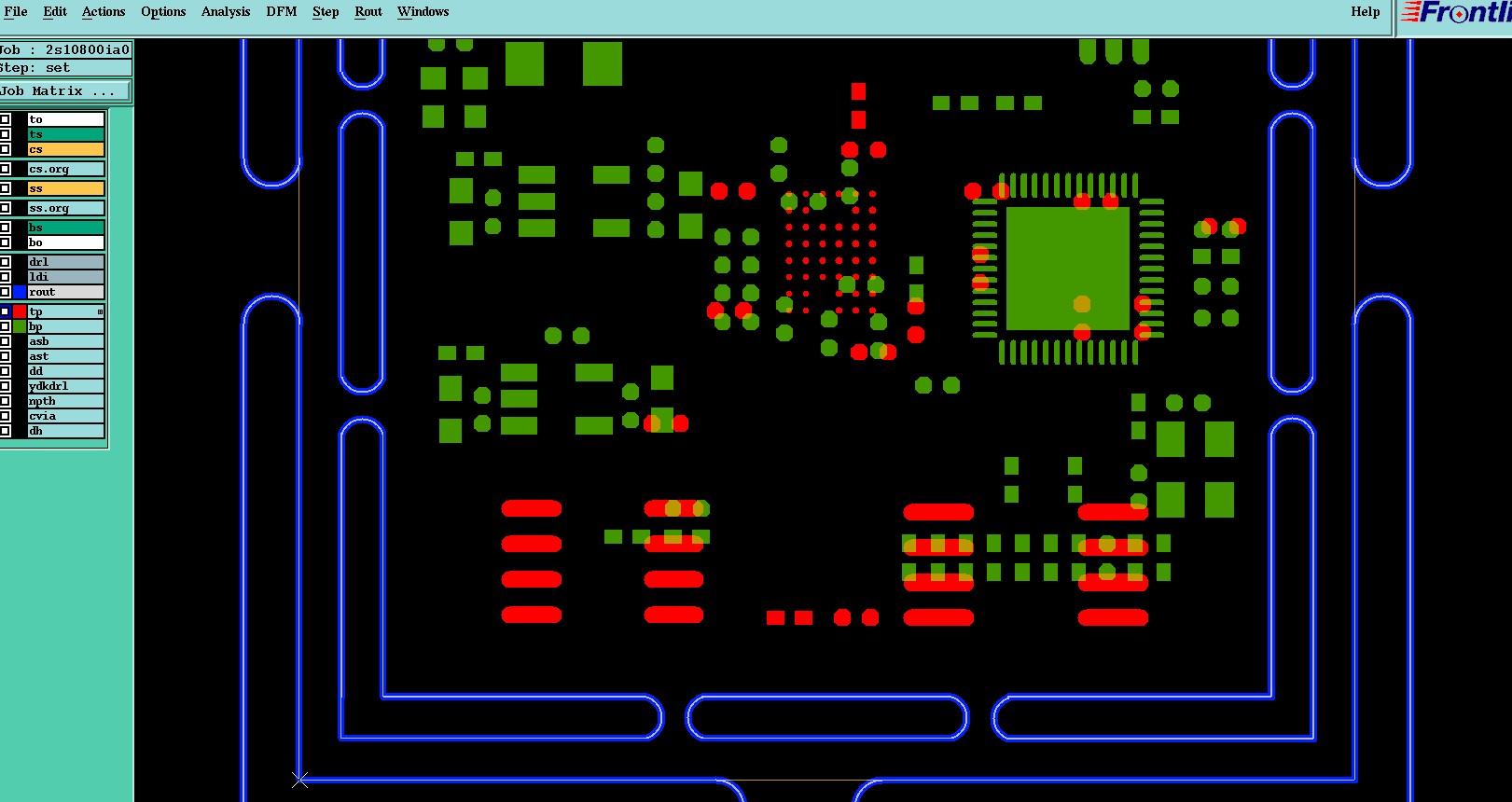Screen dimensions: 1512x802
Task: Select the 'to' layer name
Action: [65, 119]
